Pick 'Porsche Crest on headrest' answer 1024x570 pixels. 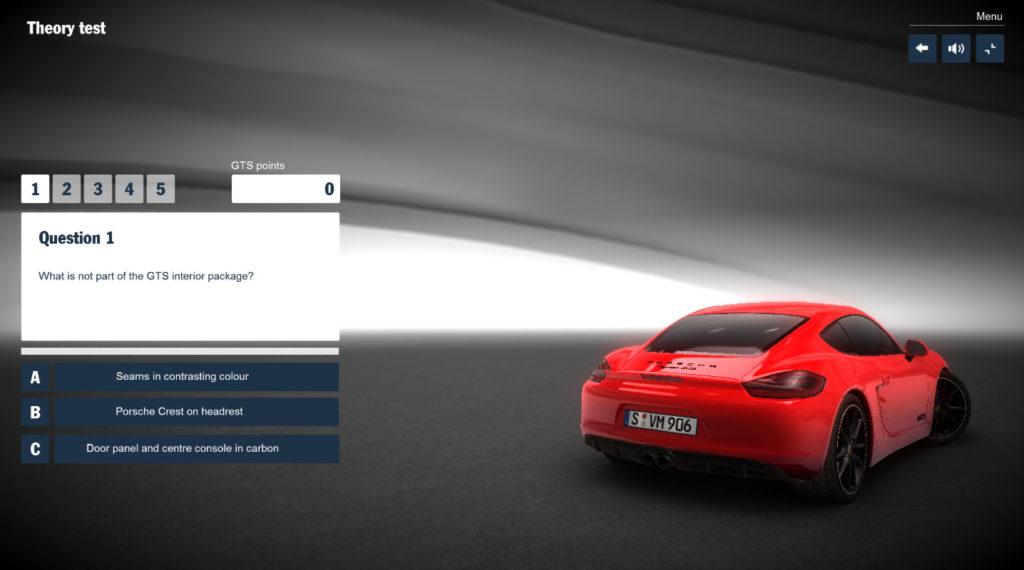tap(196, 412)
